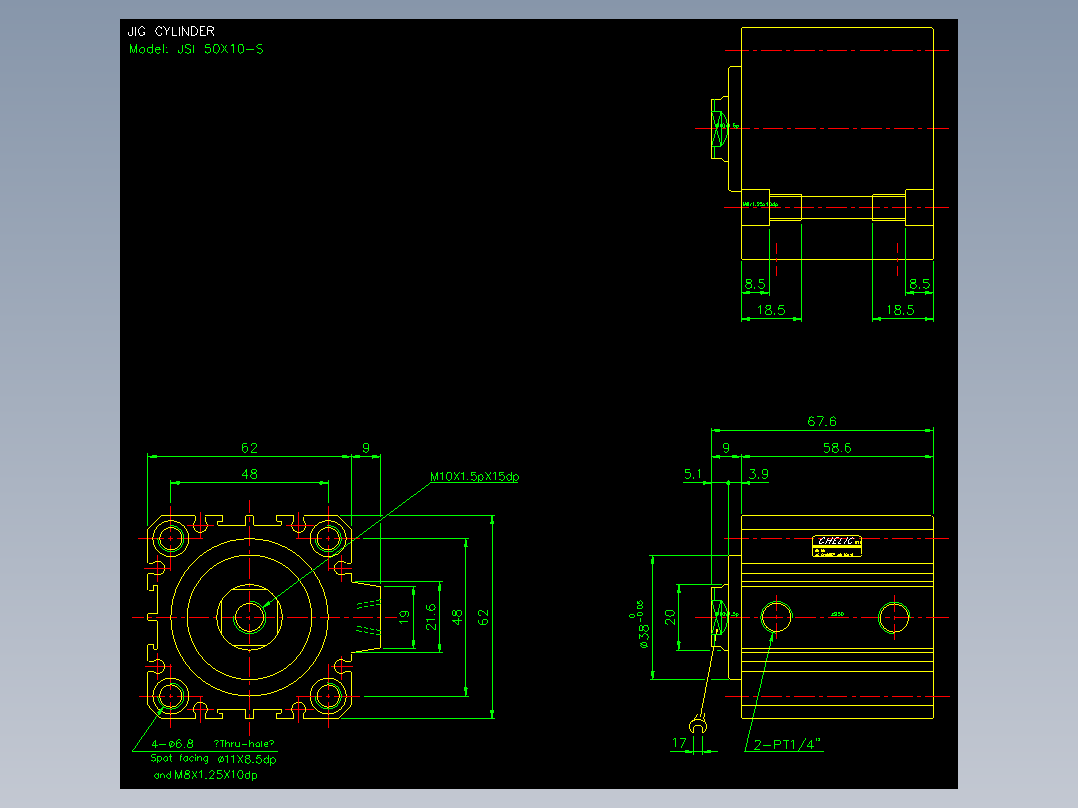
Task: Select the vertical "20" dimension
Action: (670, 618)
